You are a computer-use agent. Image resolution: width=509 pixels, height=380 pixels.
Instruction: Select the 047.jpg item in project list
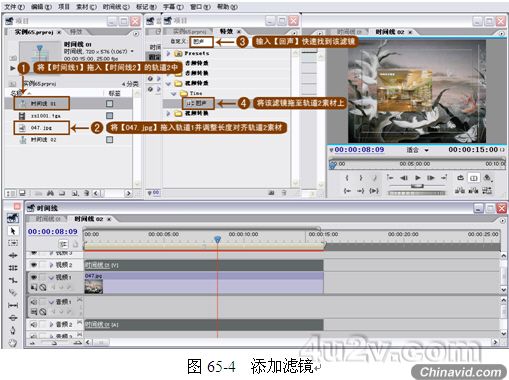[41, 128]
